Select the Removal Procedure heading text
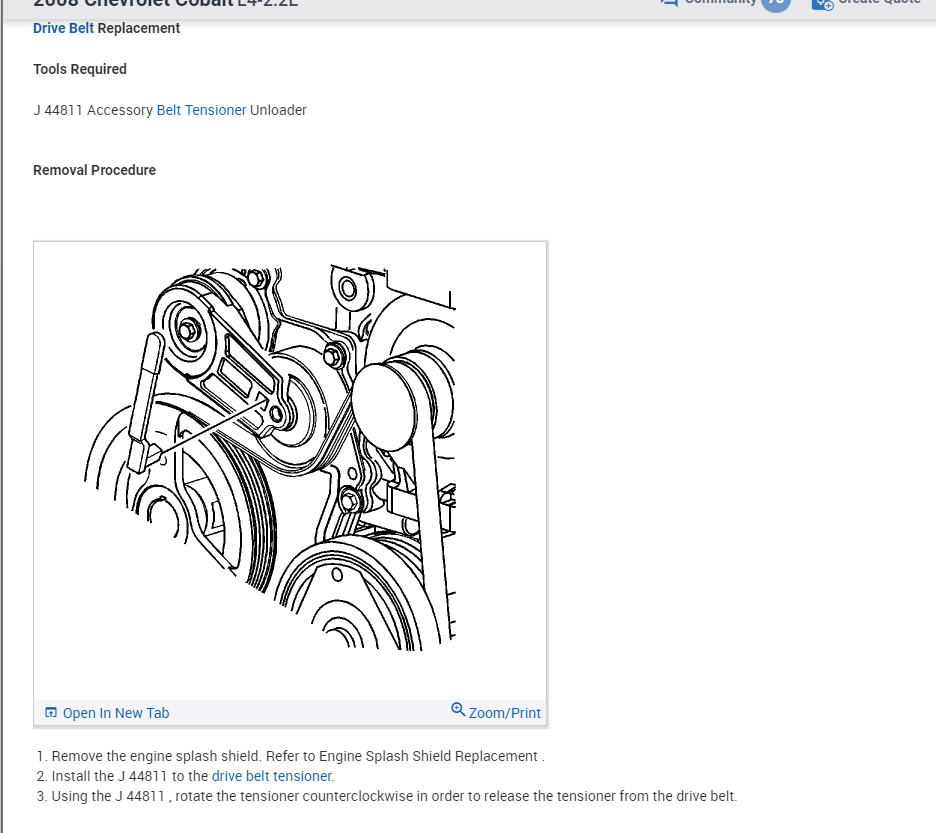 (x=94, y=170)
